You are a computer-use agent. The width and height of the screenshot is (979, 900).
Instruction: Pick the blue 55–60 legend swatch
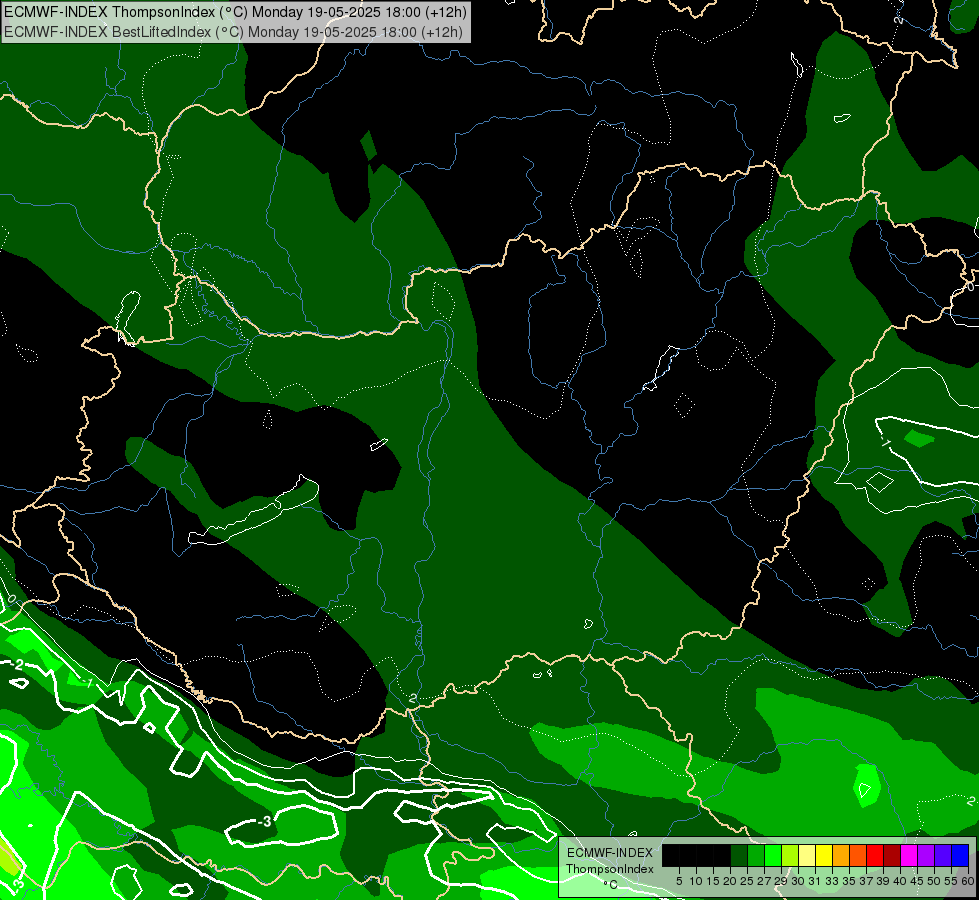[x=960, y=856]
